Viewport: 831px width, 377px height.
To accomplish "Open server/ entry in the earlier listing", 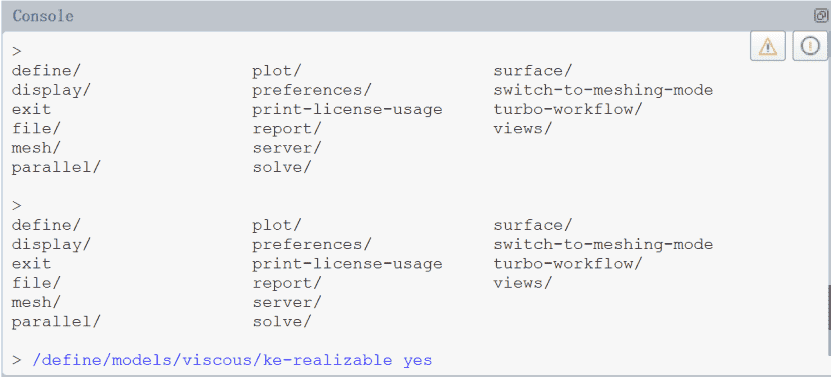I will pos(287,148).
